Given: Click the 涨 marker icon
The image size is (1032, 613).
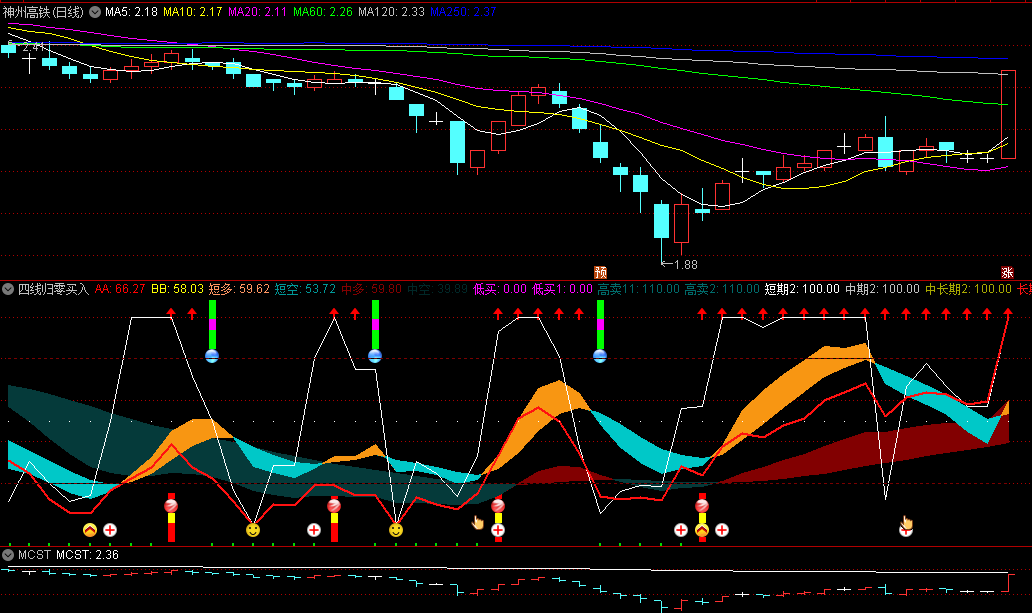Looking at the screenshot, I should pyautogui.click(x=1007, y=272).
